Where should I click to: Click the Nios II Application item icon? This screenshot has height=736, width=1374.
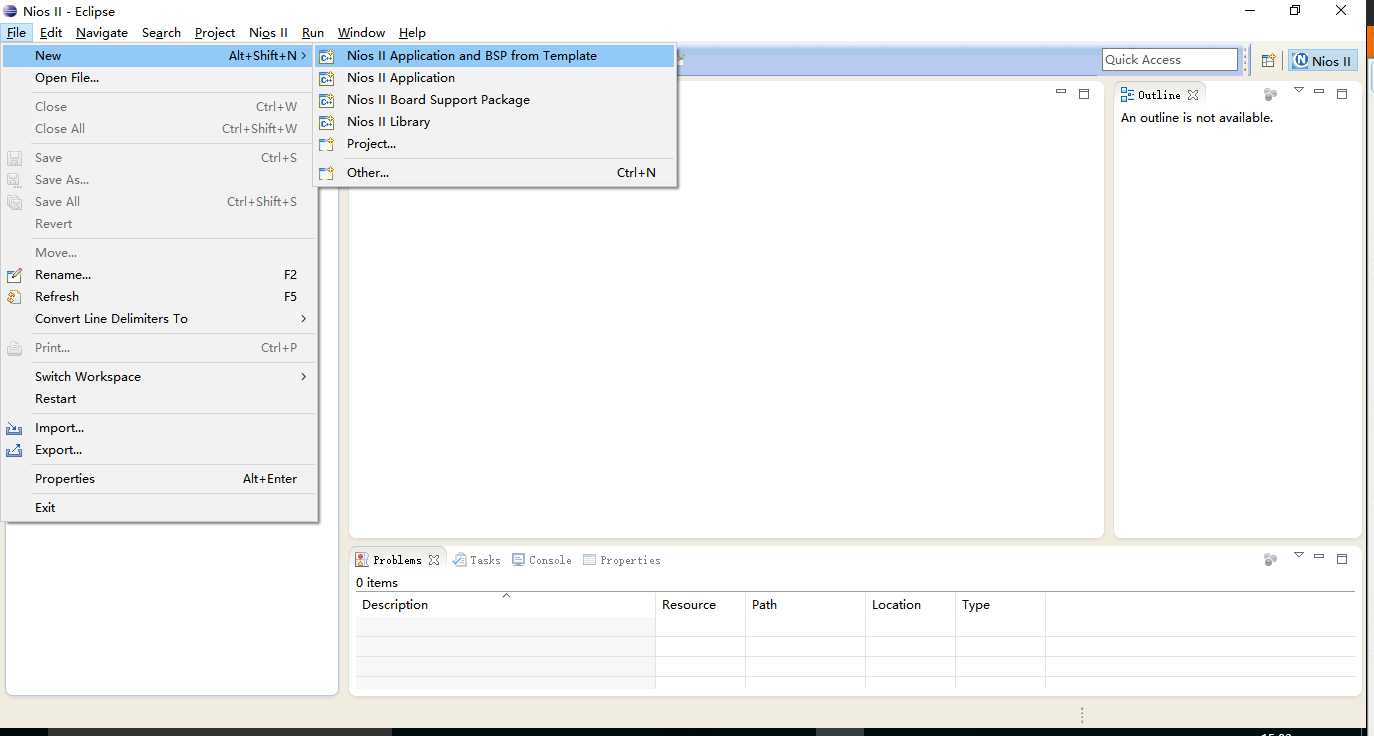(326, 78)
